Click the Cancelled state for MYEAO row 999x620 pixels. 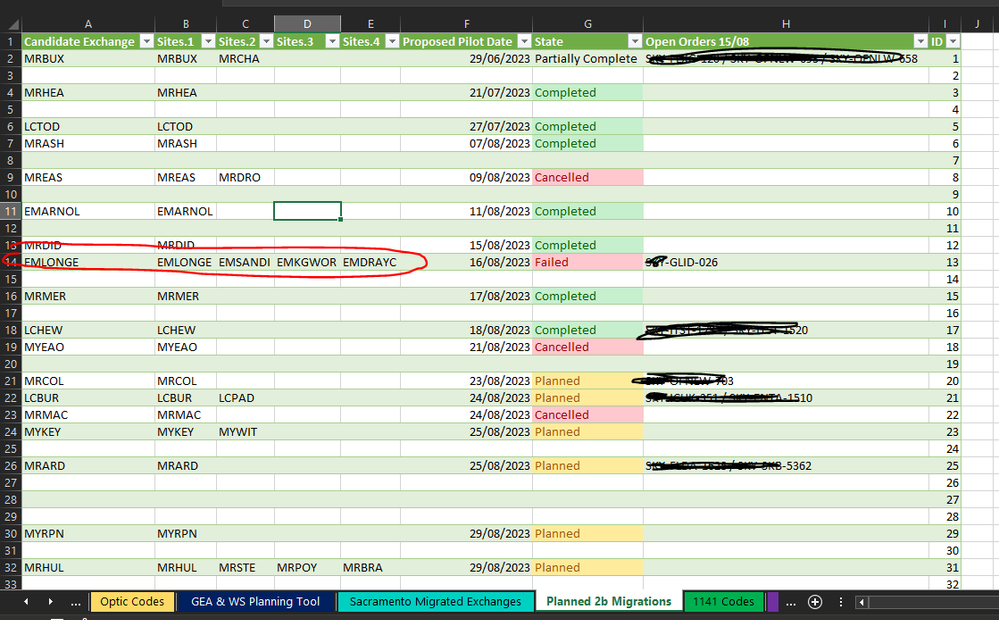click(587, 347)
